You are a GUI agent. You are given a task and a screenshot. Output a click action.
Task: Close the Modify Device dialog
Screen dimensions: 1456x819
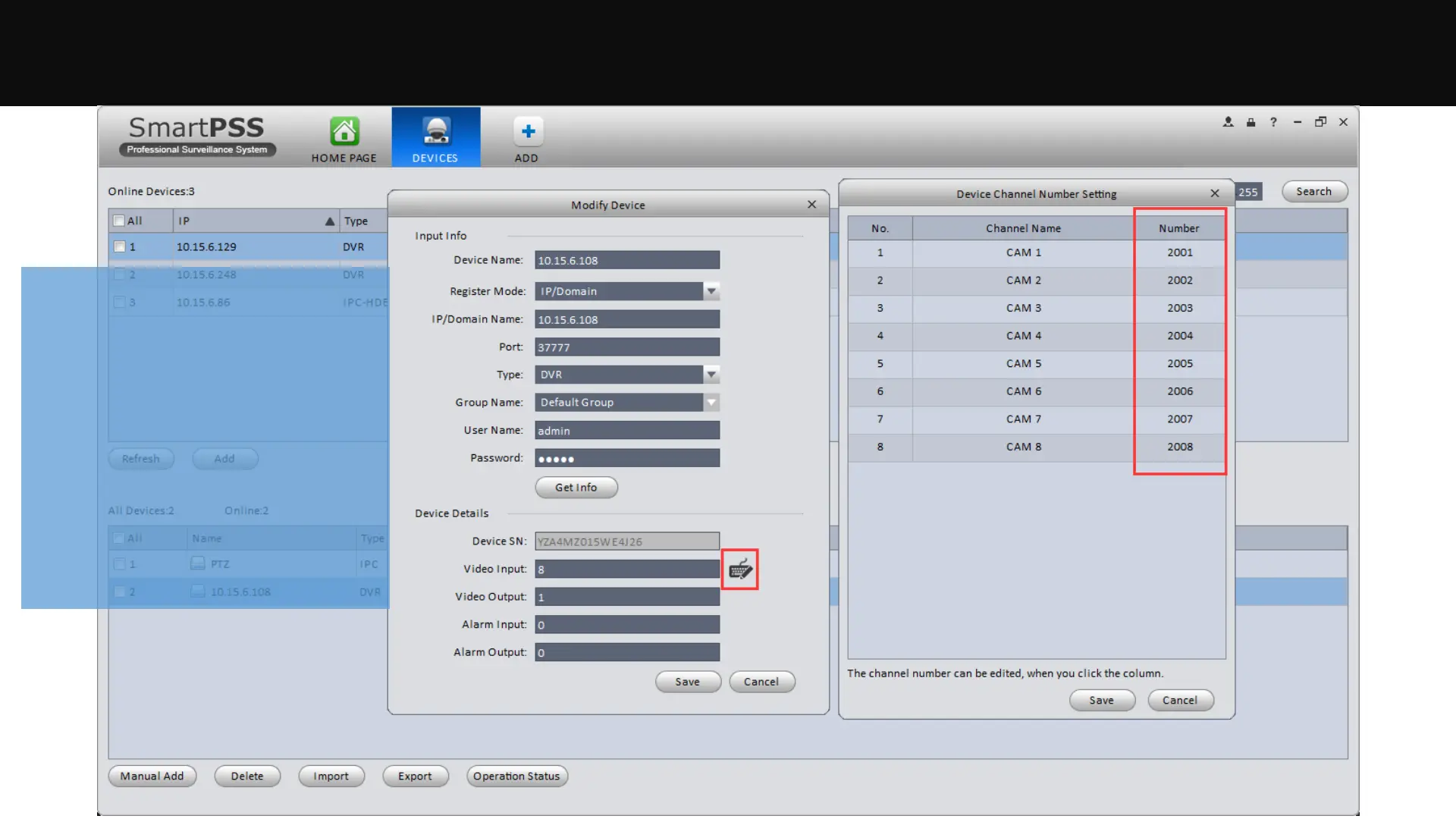click(x=811, y=205)
